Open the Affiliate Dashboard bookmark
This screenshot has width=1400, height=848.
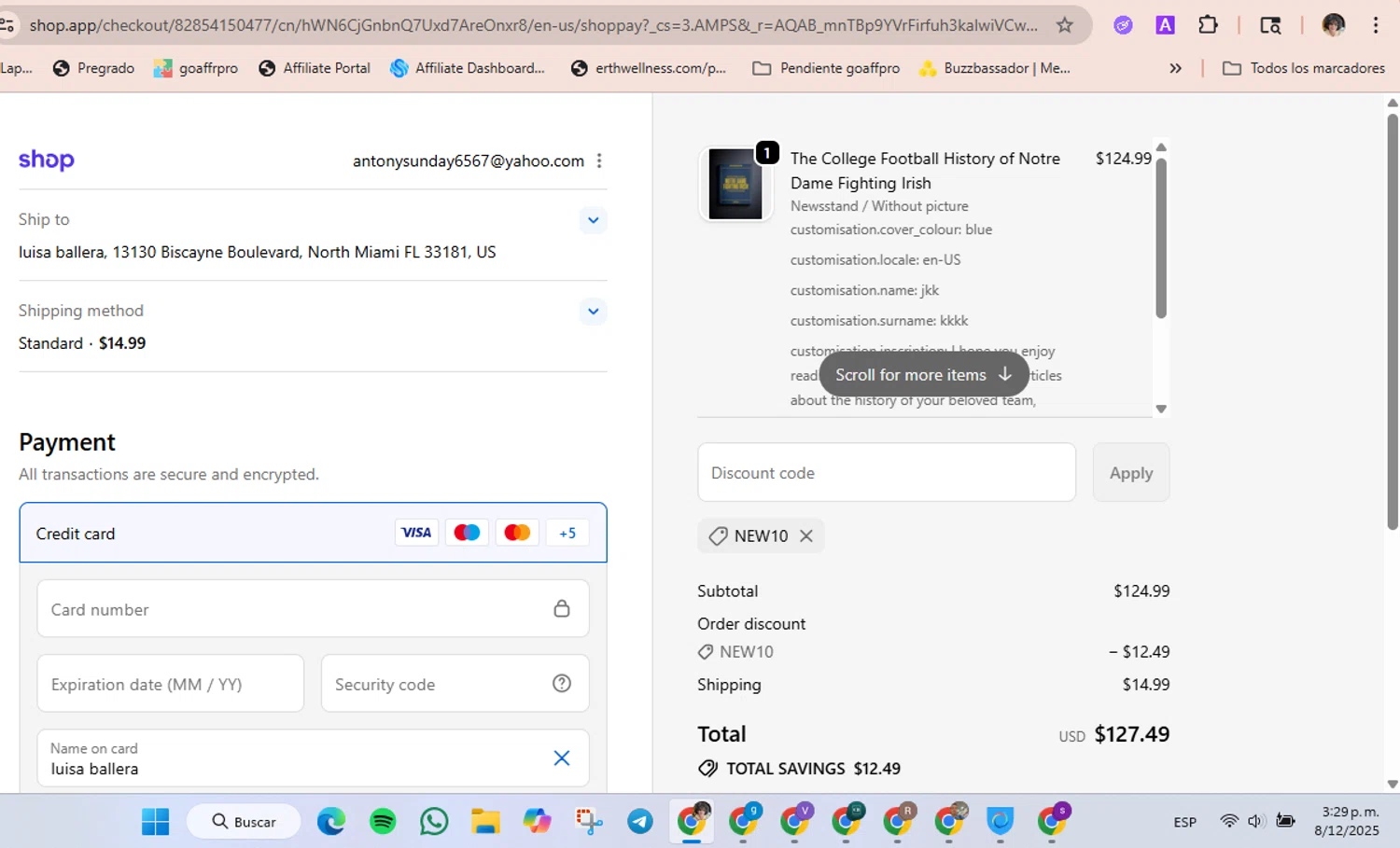coord(468,68)
